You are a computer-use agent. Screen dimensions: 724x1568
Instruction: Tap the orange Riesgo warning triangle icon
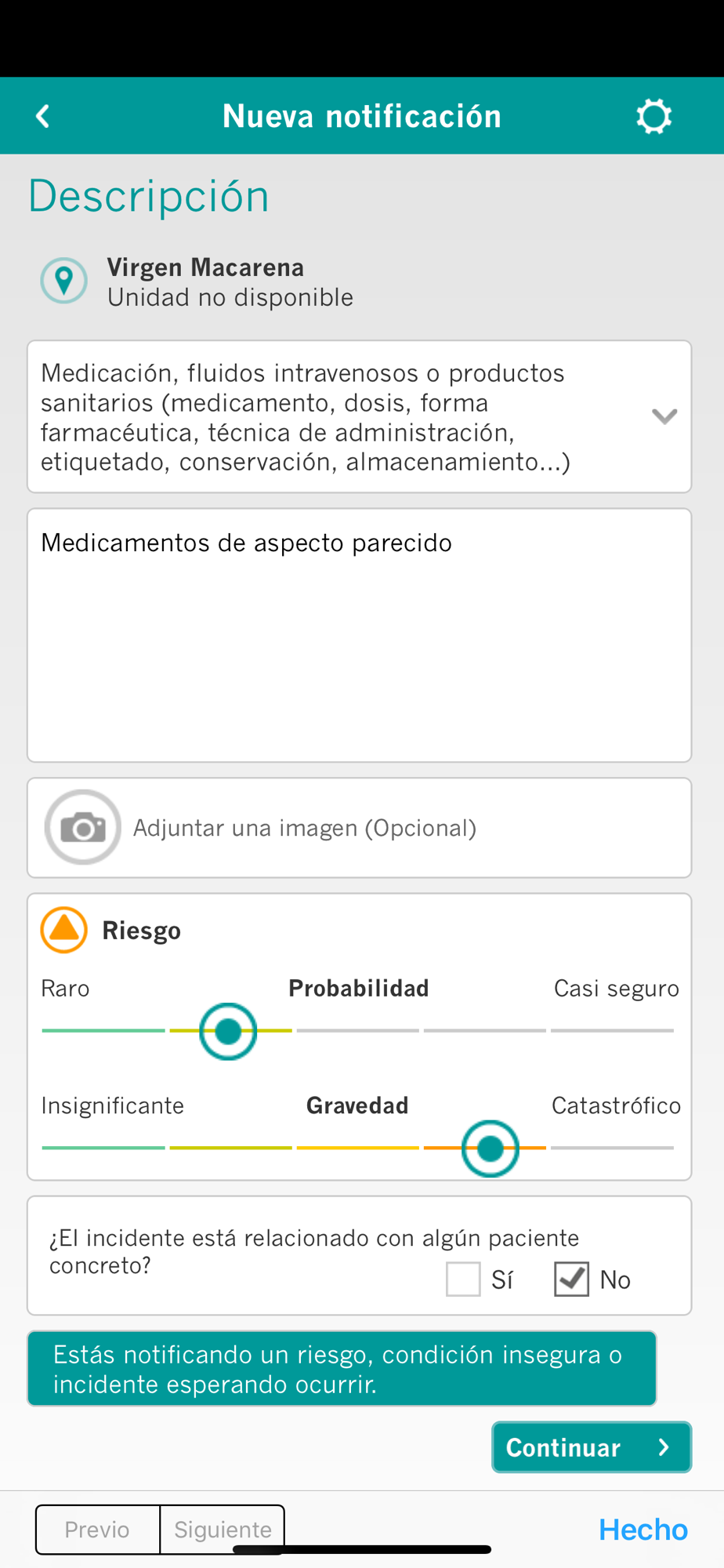(63, 930)
